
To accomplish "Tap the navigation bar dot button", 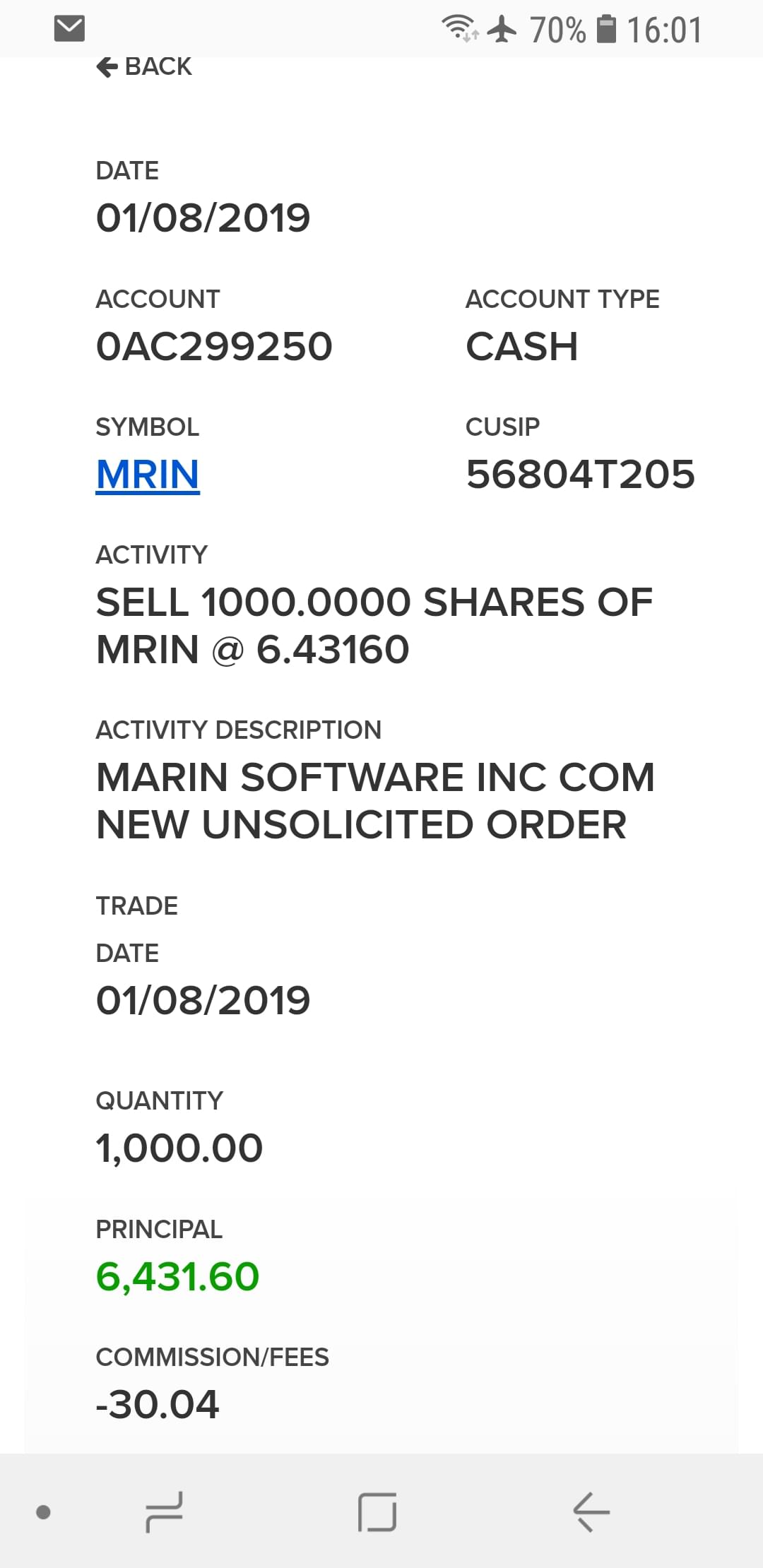I will tap(43, 1512).
